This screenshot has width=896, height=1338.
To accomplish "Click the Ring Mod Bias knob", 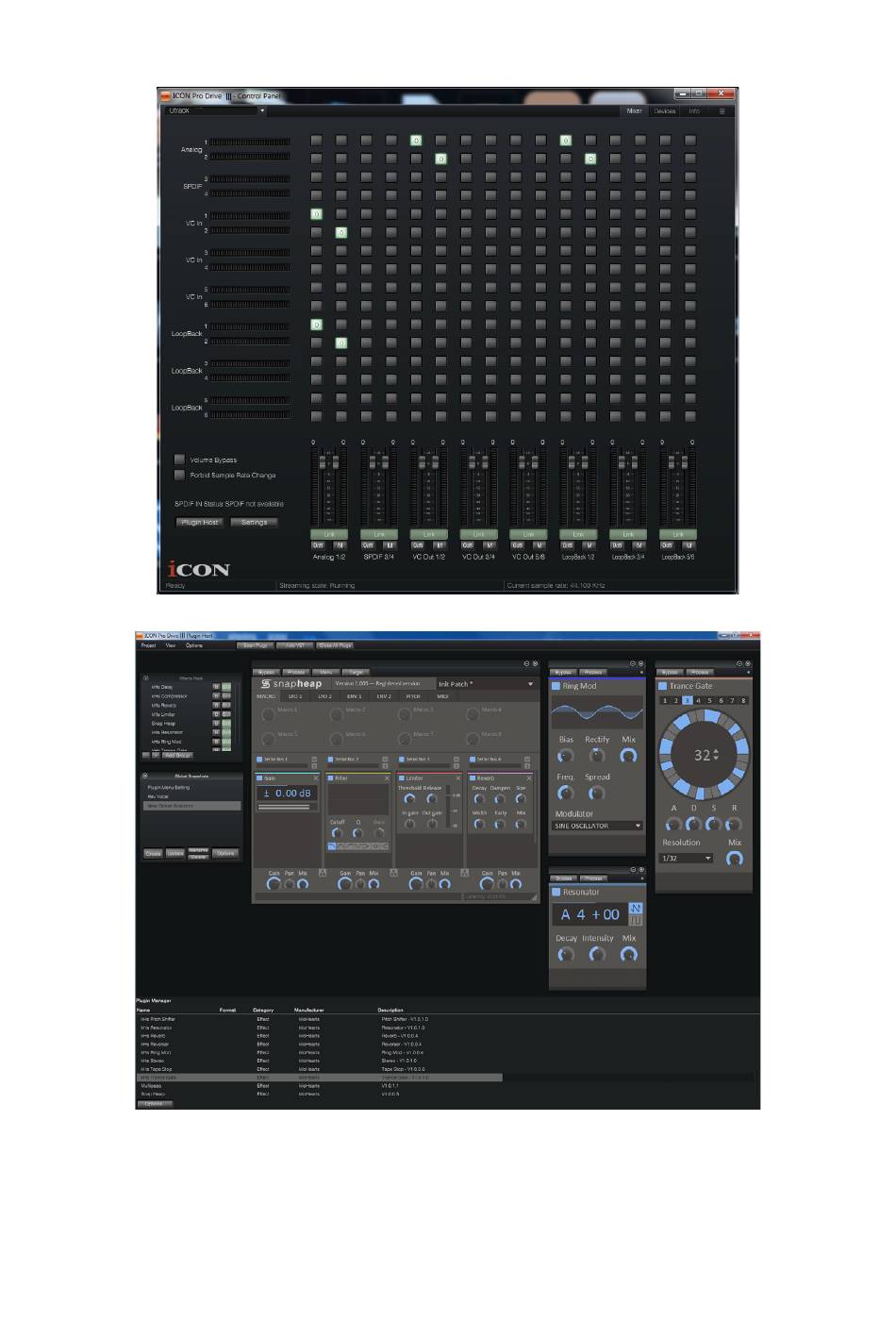I will (565, 756).
